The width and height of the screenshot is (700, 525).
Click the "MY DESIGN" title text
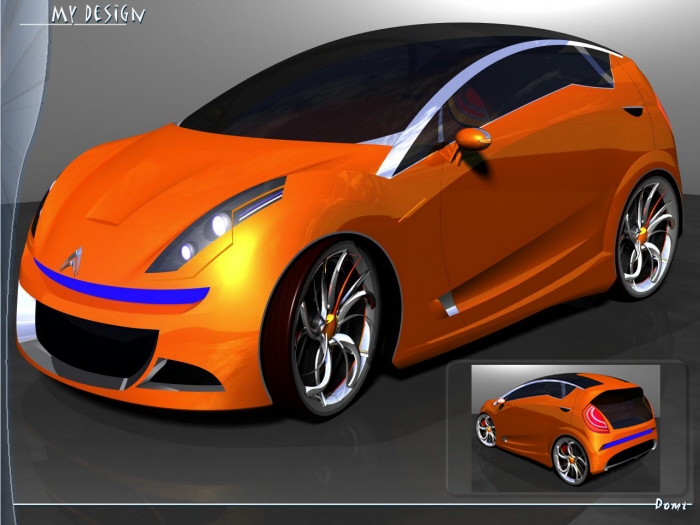[98, 14]
